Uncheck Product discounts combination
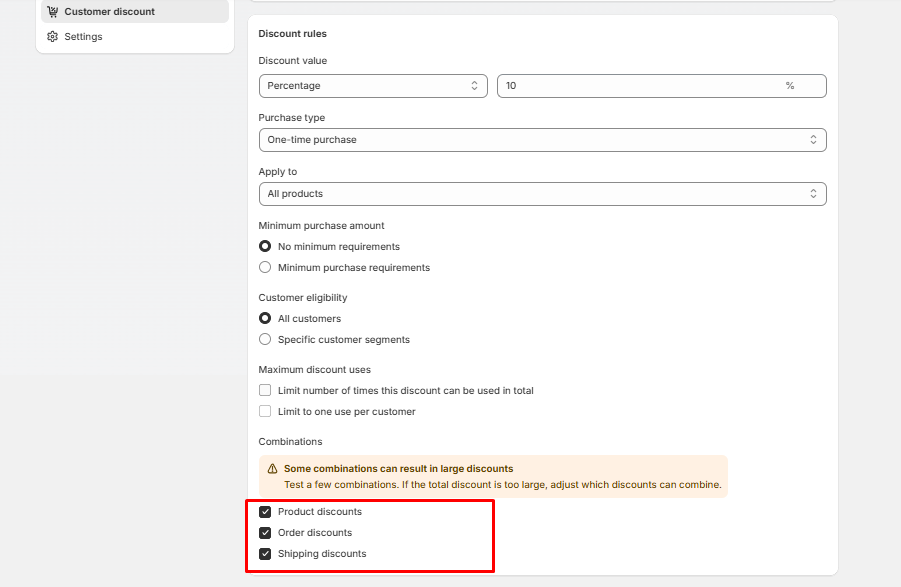Image resolution: width=901 pixels, height=587 pixels. tap(265, 512)
